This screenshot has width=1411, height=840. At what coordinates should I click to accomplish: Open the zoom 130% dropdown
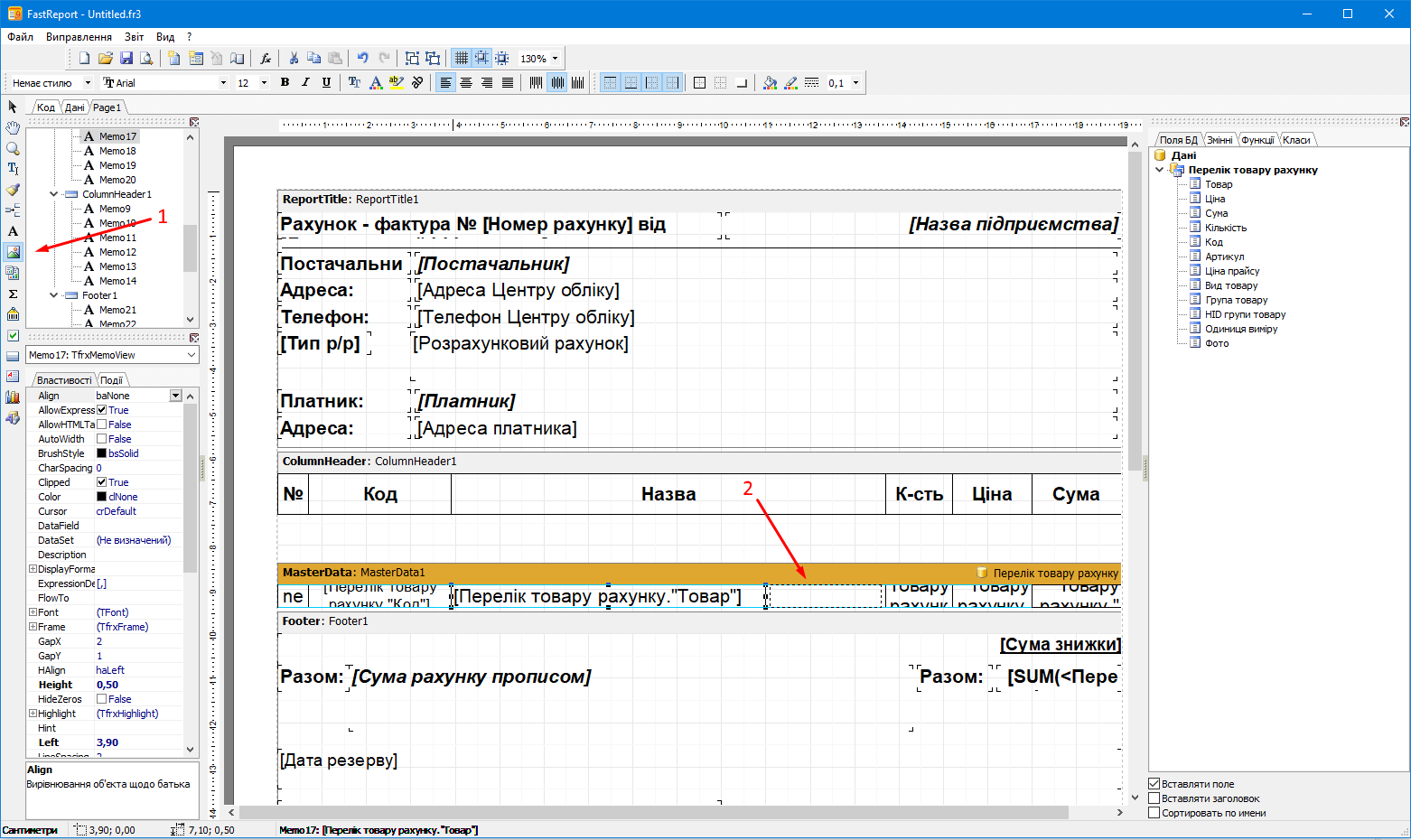point(555,59)
